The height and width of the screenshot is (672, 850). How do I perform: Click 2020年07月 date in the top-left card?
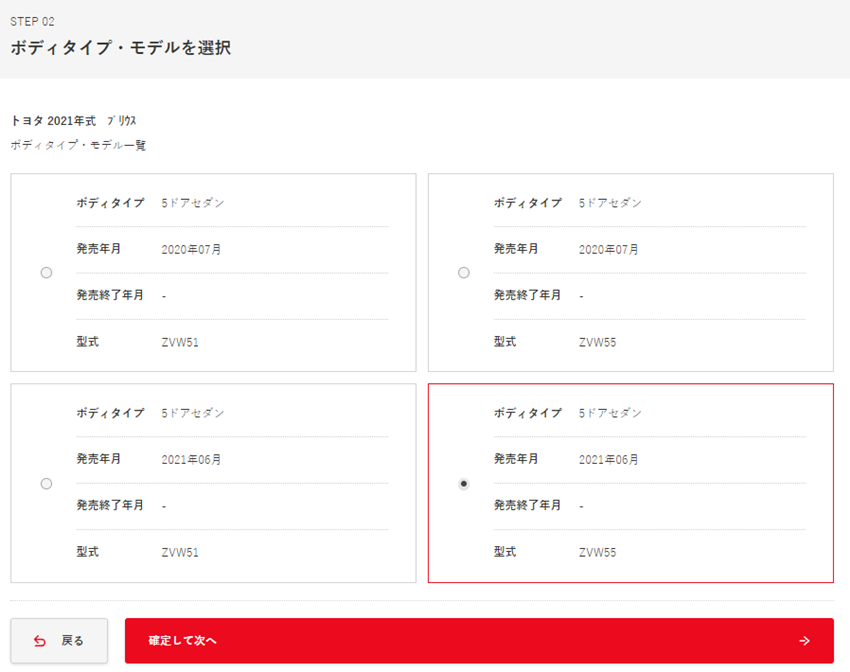[x=191, y=250]
